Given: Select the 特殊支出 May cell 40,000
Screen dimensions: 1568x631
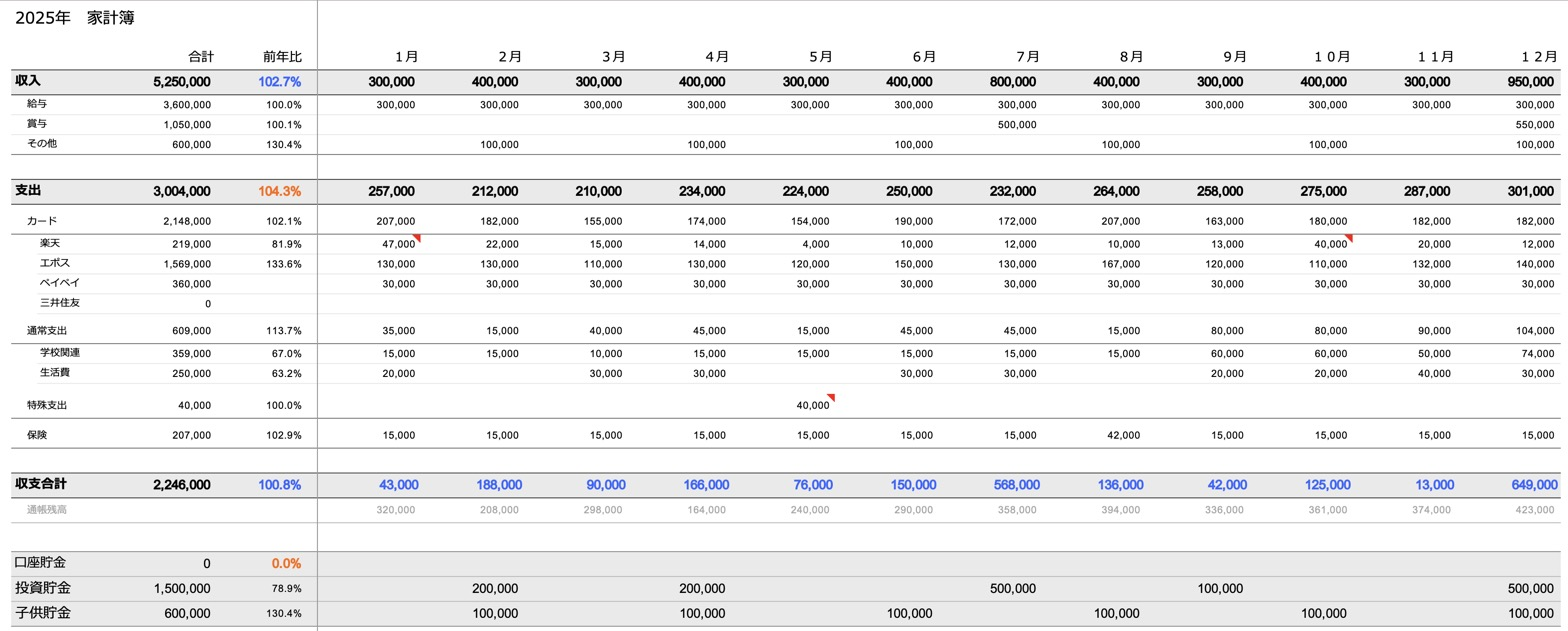Looking at the screenshot, I should [x=813, y=406].
